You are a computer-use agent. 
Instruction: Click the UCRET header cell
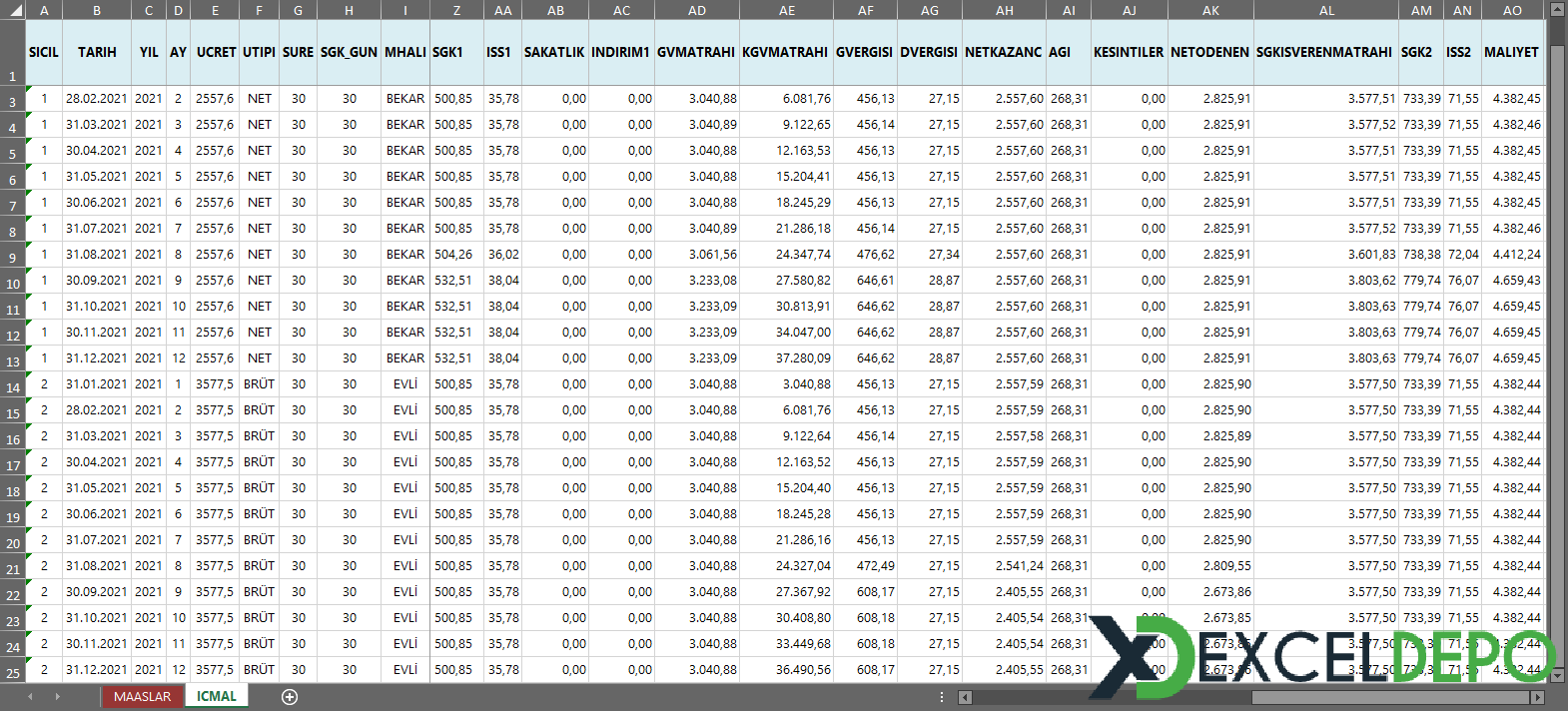pyautogui.click(x=216, y=52)
